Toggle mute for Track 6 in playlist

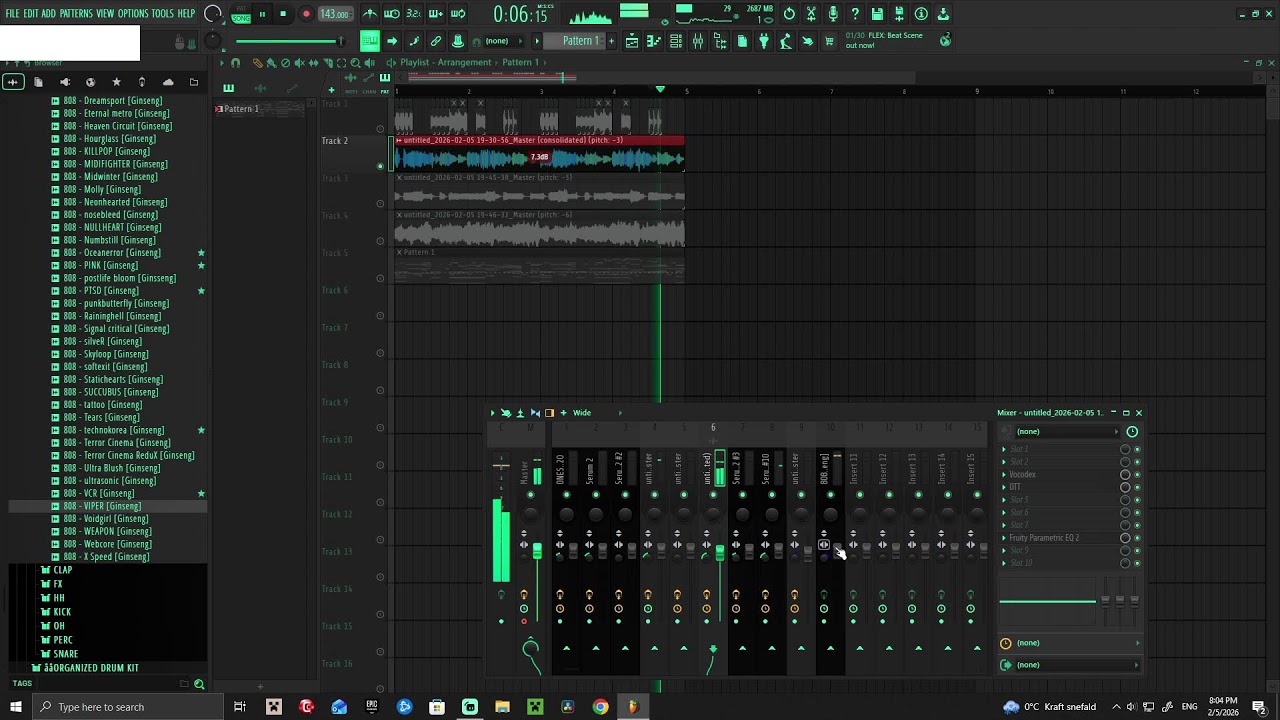[x=380, y=316]
